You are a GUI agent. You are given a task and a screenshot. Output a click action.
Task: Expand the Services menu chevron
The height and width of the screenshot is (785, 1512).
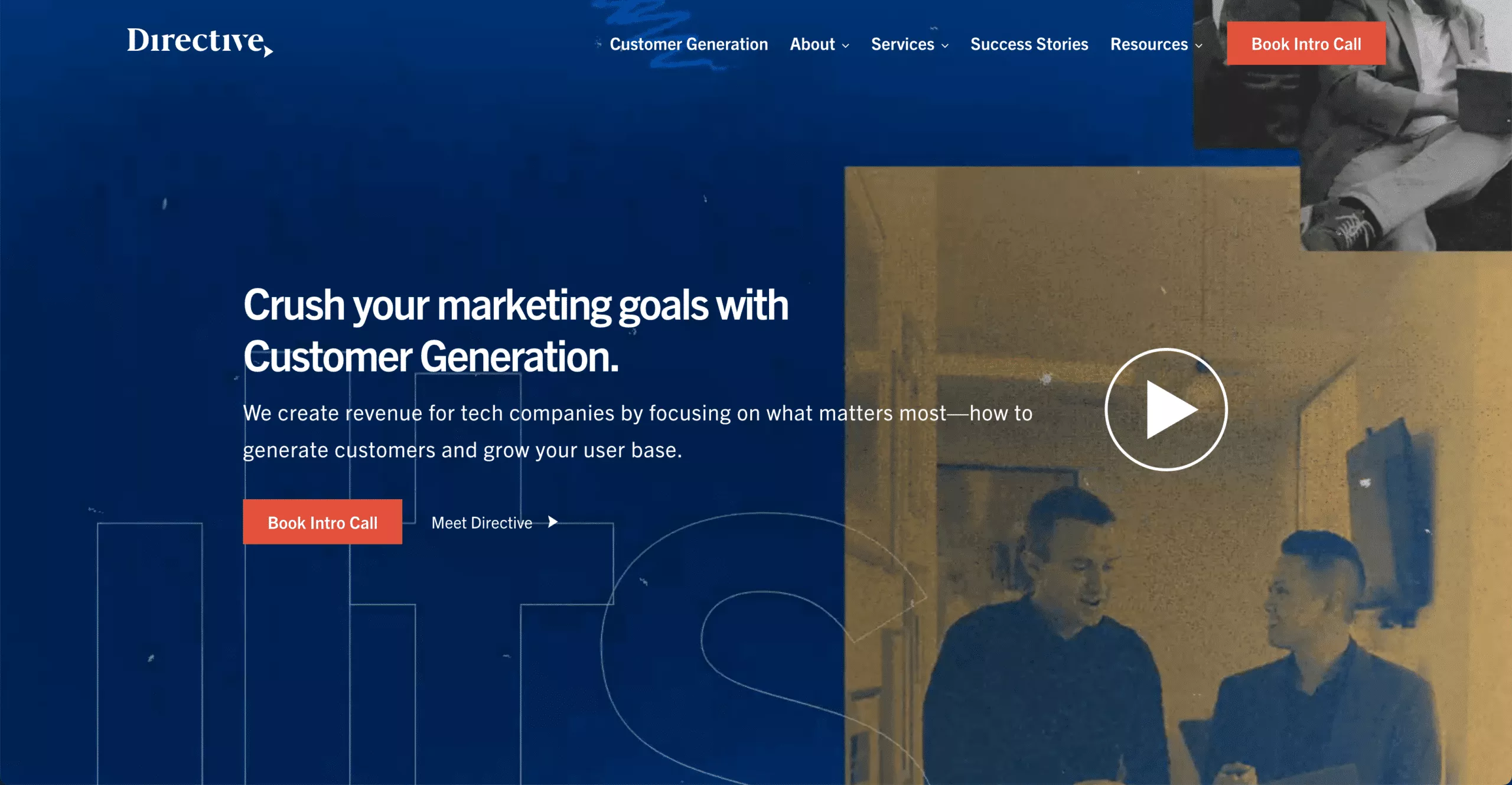pos(945,45)
